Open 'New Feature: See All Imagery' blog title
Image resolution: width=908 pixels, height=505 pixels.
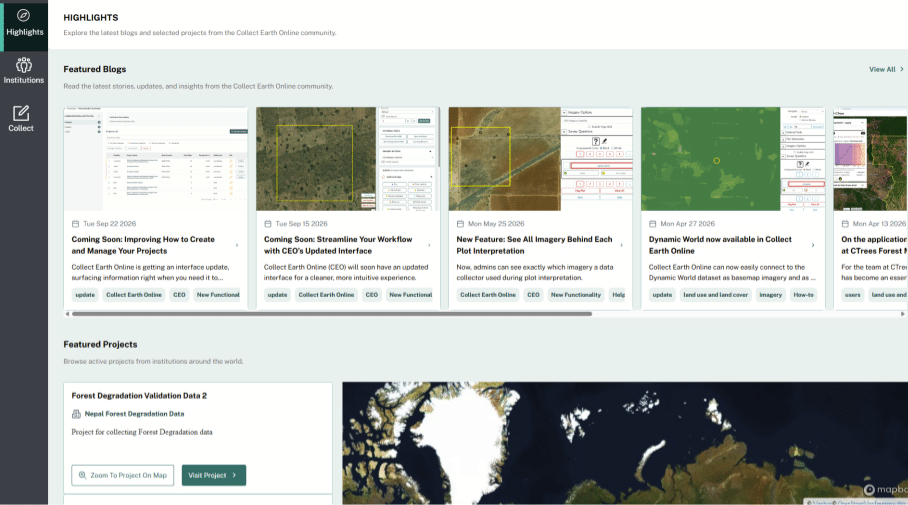coord(534,245)
